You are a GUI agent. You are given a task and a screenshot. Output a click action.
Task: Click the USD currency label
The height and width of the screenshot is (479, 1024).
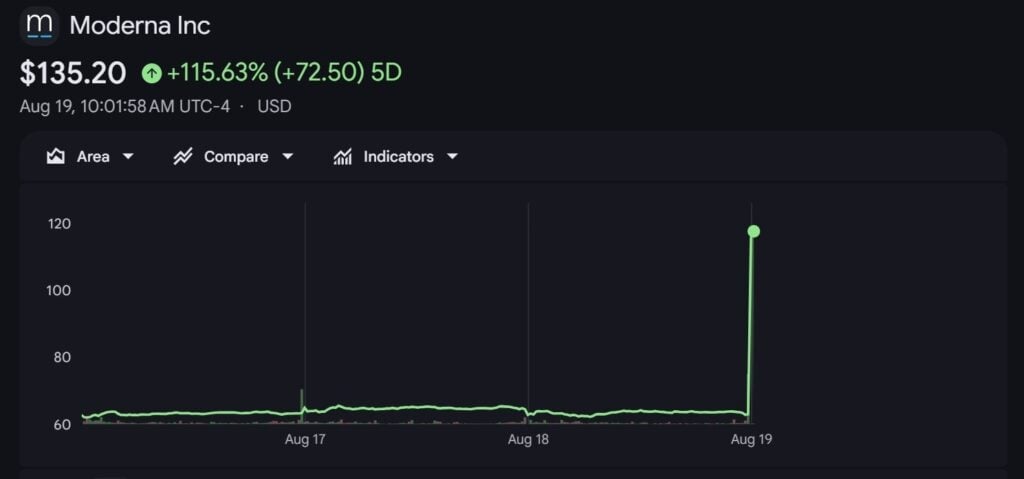pos(274,106)
